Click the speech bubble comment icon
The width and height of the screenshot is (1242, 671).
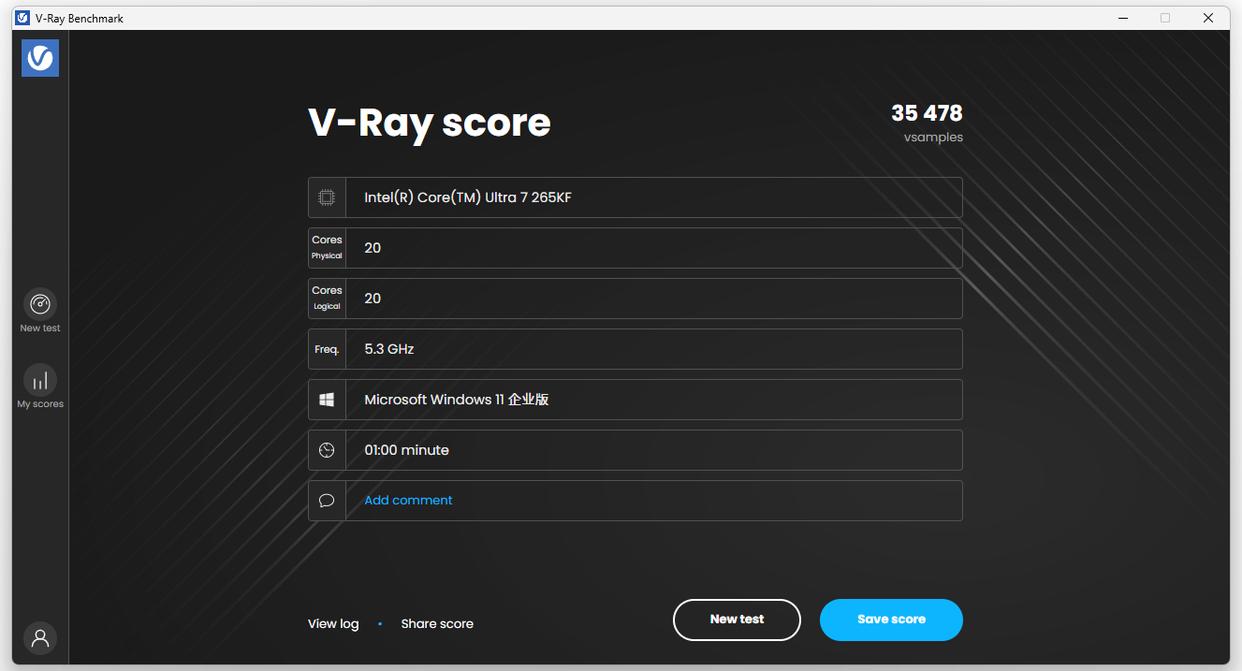tap(327, 500)
